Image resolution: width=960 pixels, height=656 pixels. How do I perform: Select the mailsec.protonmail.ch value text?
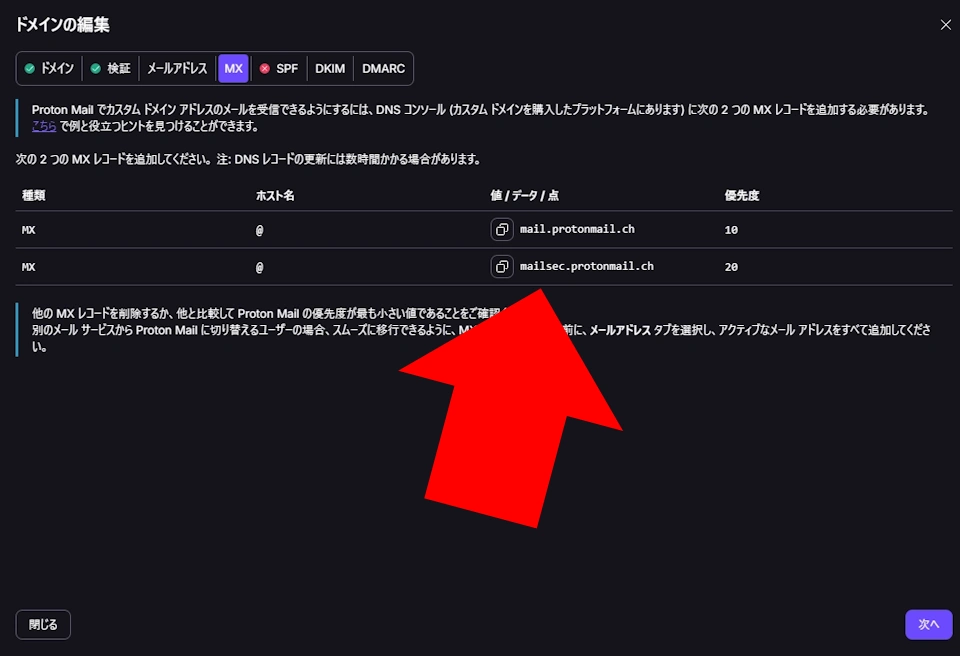coord(586,267)
